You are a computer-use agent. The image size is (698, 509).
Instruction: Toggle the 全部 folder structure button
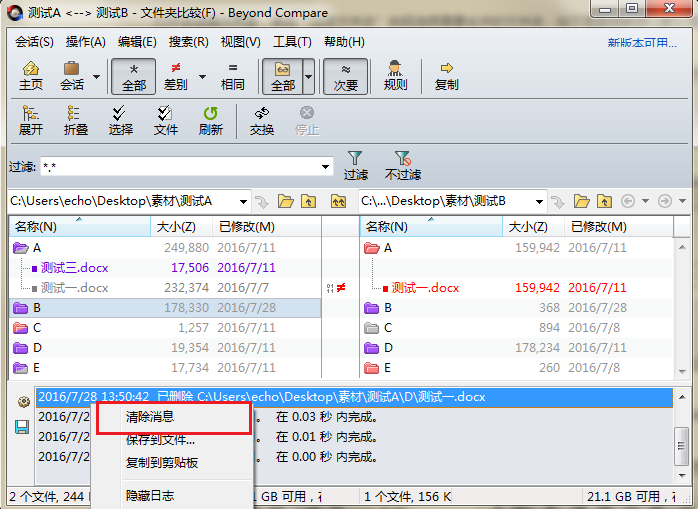point(283,77)
